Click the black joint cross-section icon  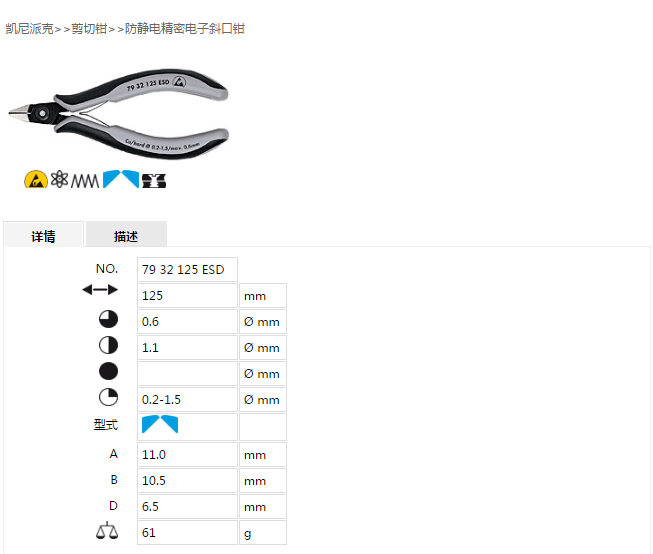coord(154,181)
